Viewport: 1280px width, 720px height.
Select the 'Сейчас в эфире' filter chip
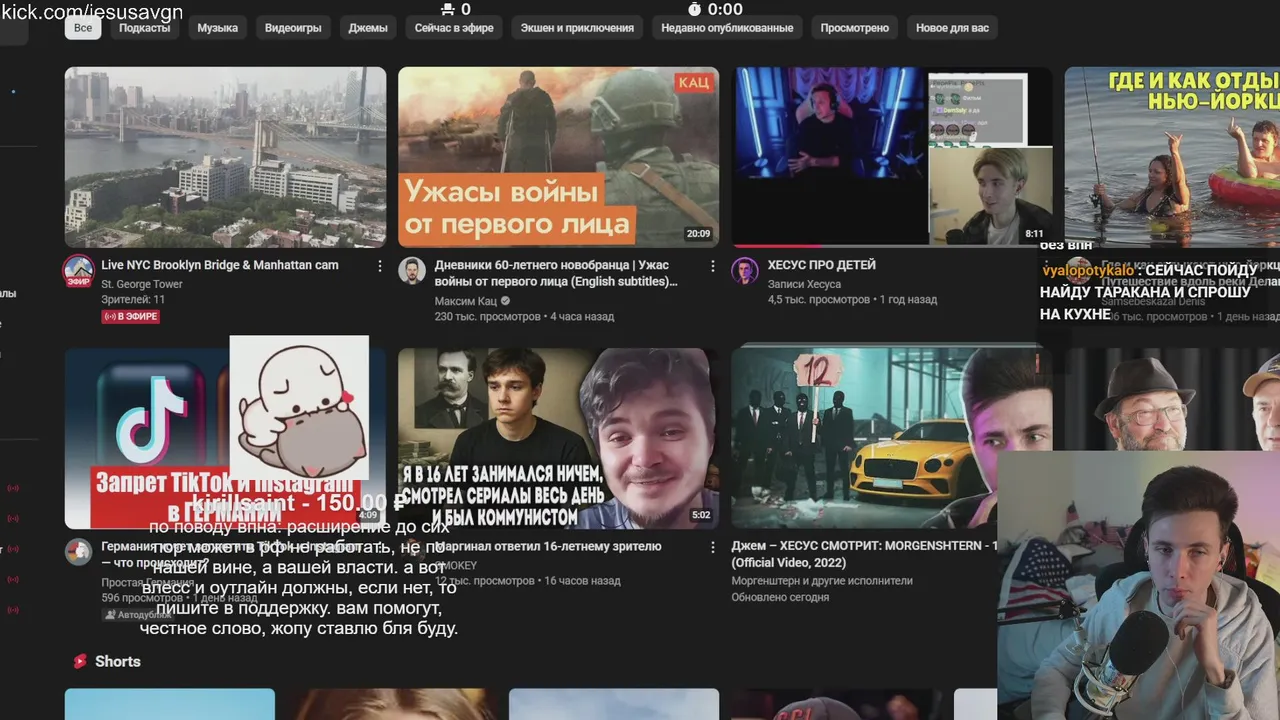click(x=454, y=28)
